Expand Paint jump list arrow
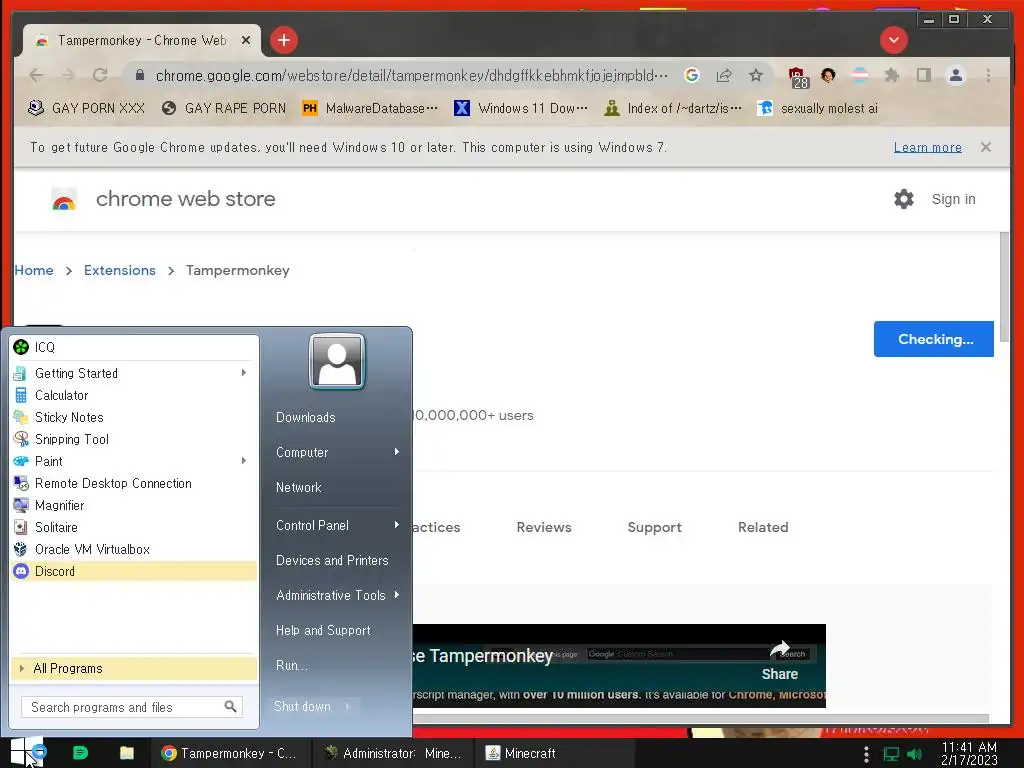The width and height of the screenshot is (1024, 768). [x=244, y=460]
